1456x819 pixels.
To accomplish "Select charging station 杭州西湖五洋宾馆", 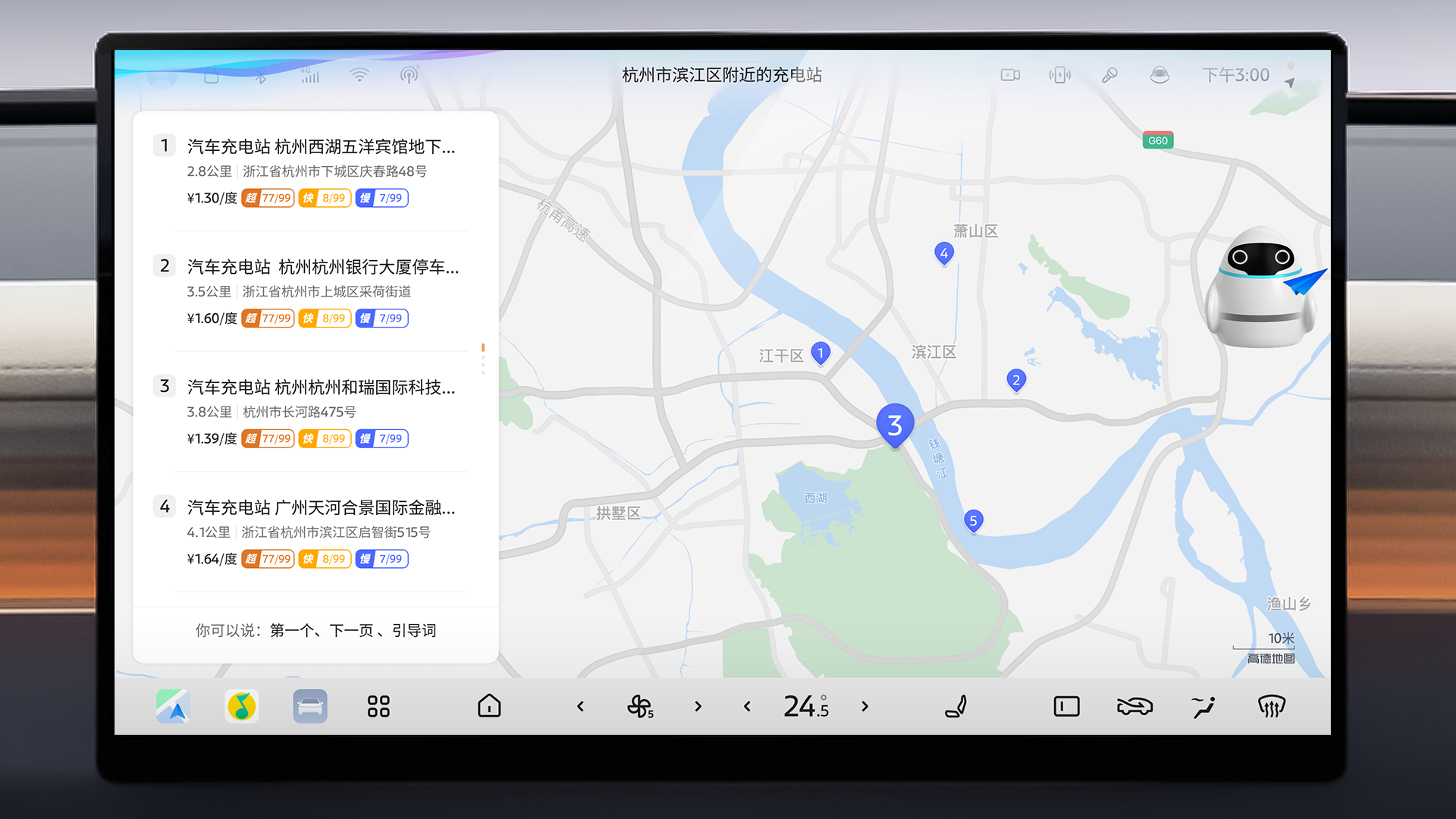I will [x=318, y=171].
